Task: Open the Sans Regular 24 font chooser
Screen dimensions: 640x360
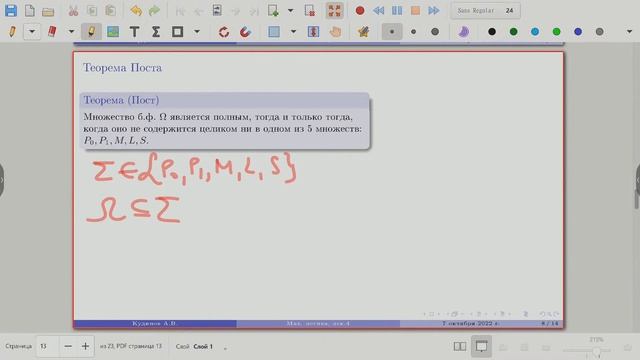Action: [485, 11]
